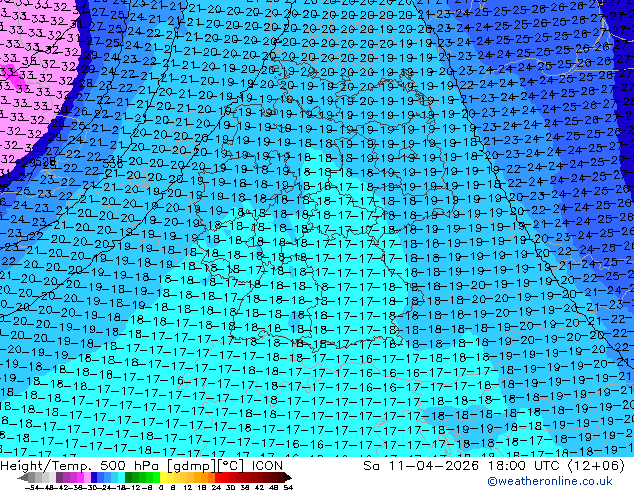634x490 pixels.
Task: Pick the magenta legend swatch
Action: pos(80,477)
